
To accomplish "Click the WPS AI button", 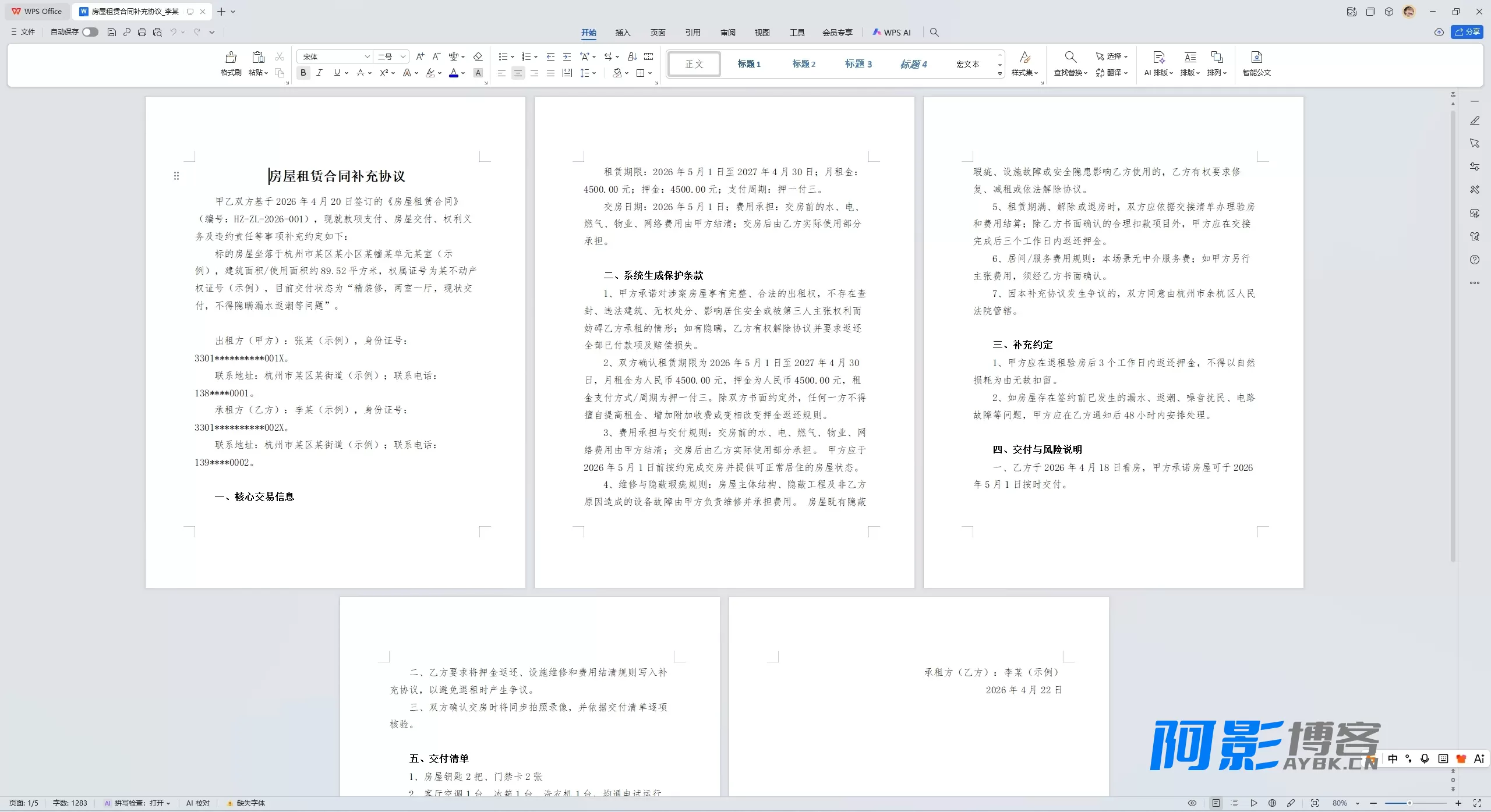I will point(892,33).
